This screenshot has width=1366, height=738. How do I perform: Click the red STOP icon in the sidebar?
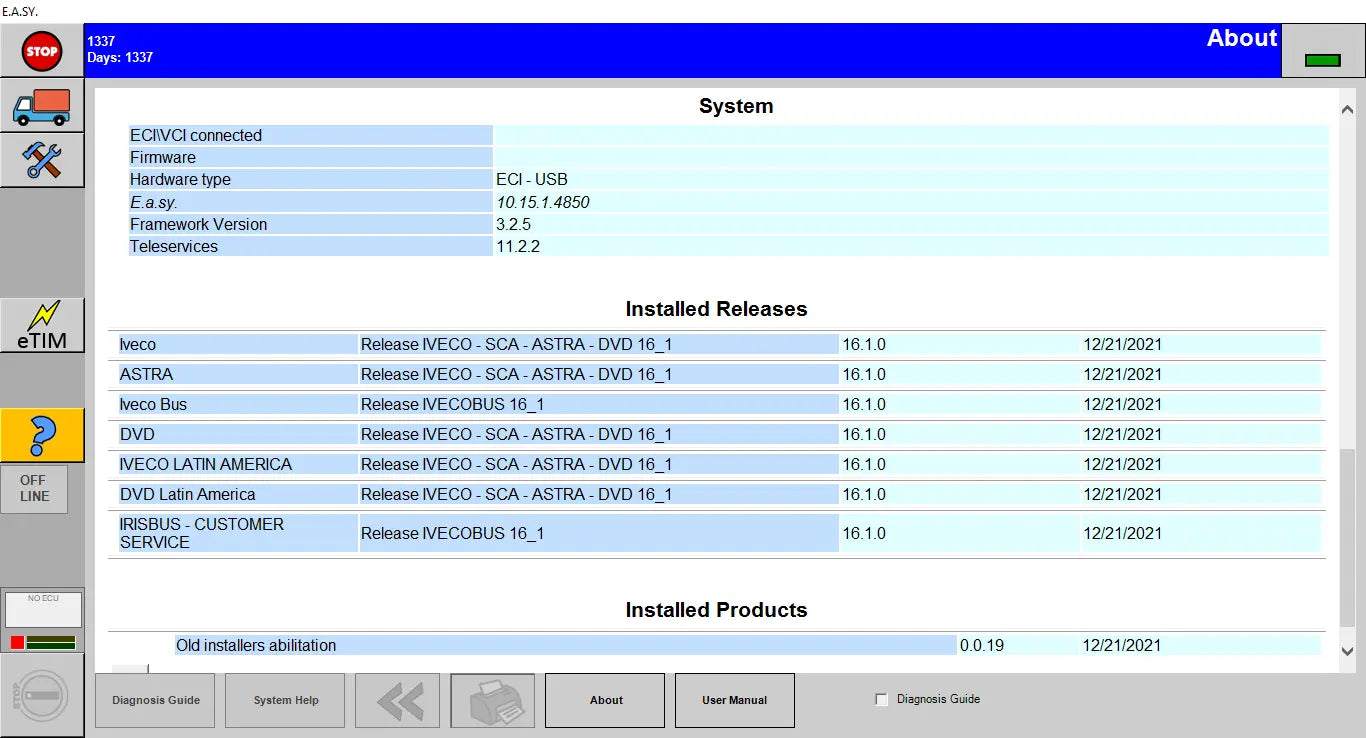click(41, 51)
